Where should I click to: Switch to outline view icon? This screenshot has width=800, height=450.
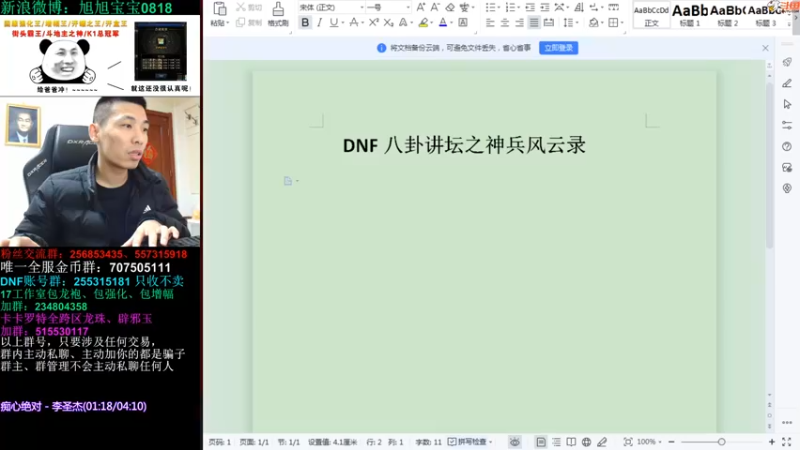(x=556, y=442)
